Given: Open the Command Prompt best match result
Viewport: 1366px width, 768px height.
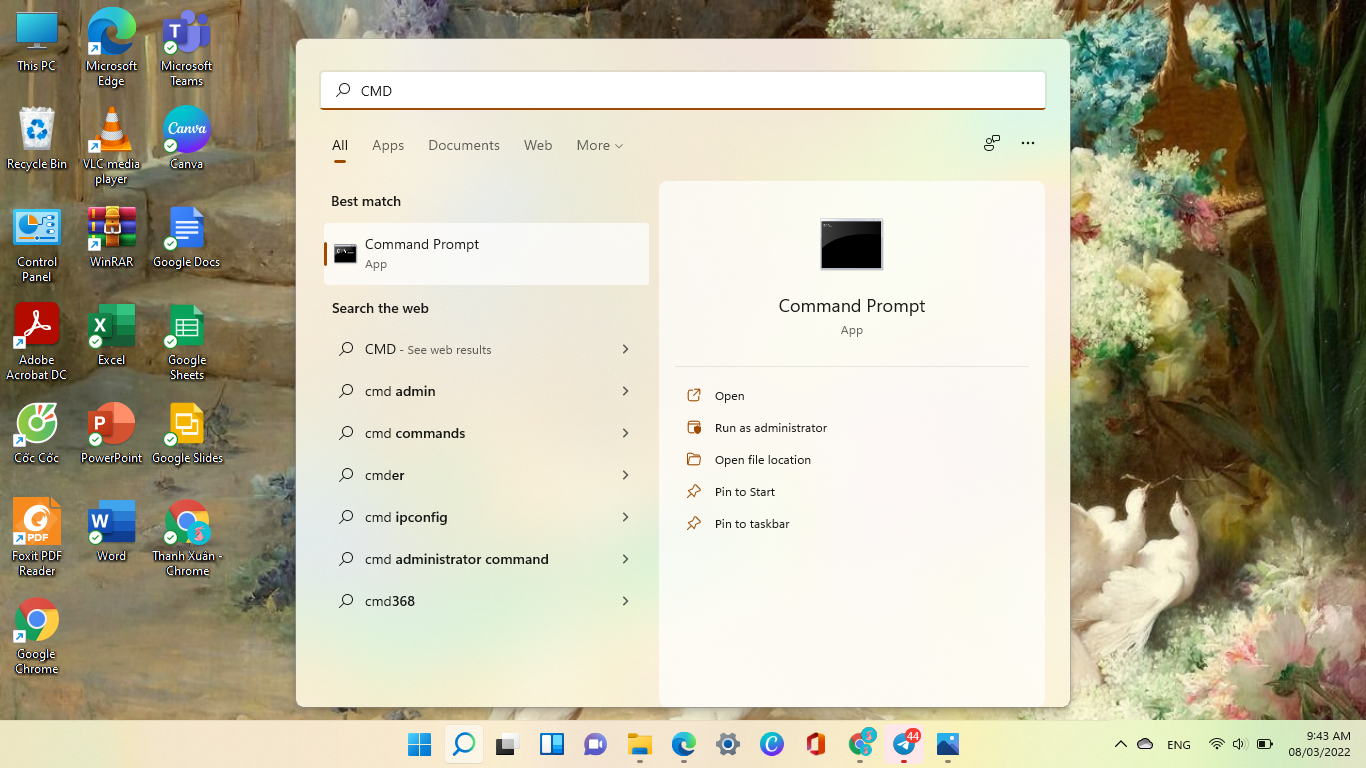Looking at the screenshot, I should coord(486,254).
